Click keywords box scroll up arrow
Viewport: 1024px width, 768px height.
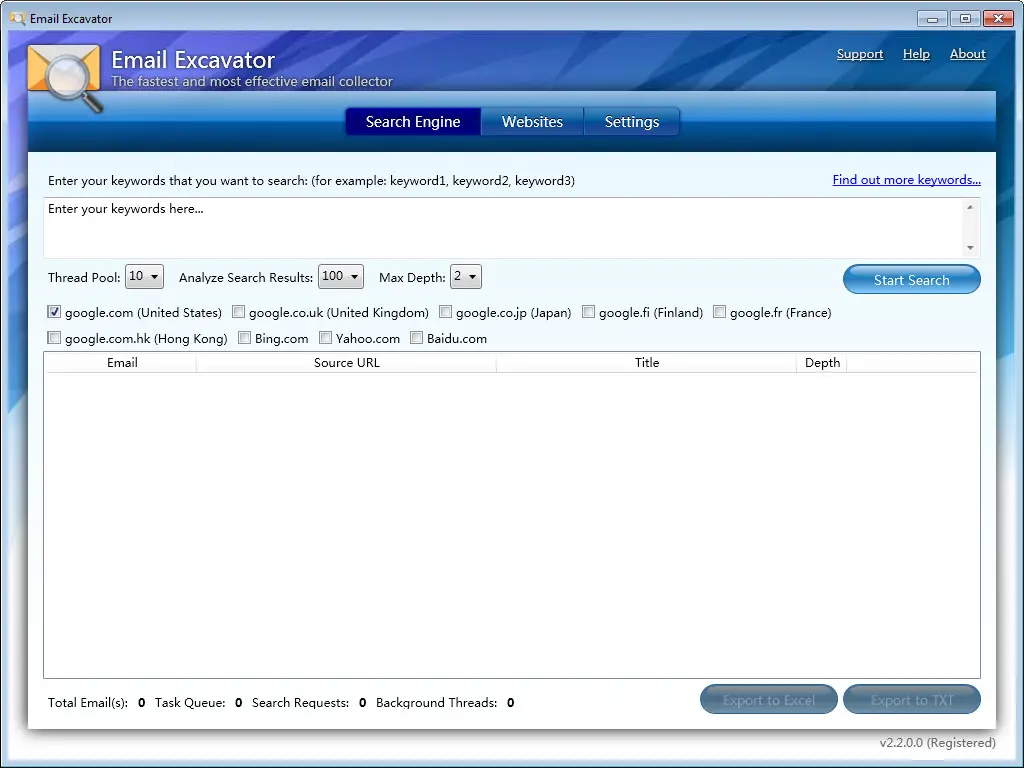point(970,207)
